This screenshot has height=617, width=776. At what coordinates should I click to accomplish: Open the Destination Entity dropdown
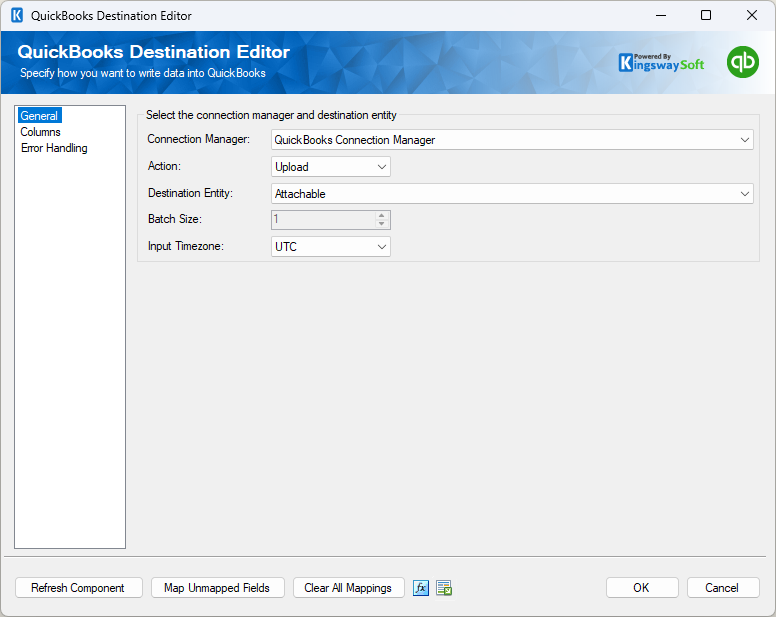512,193
